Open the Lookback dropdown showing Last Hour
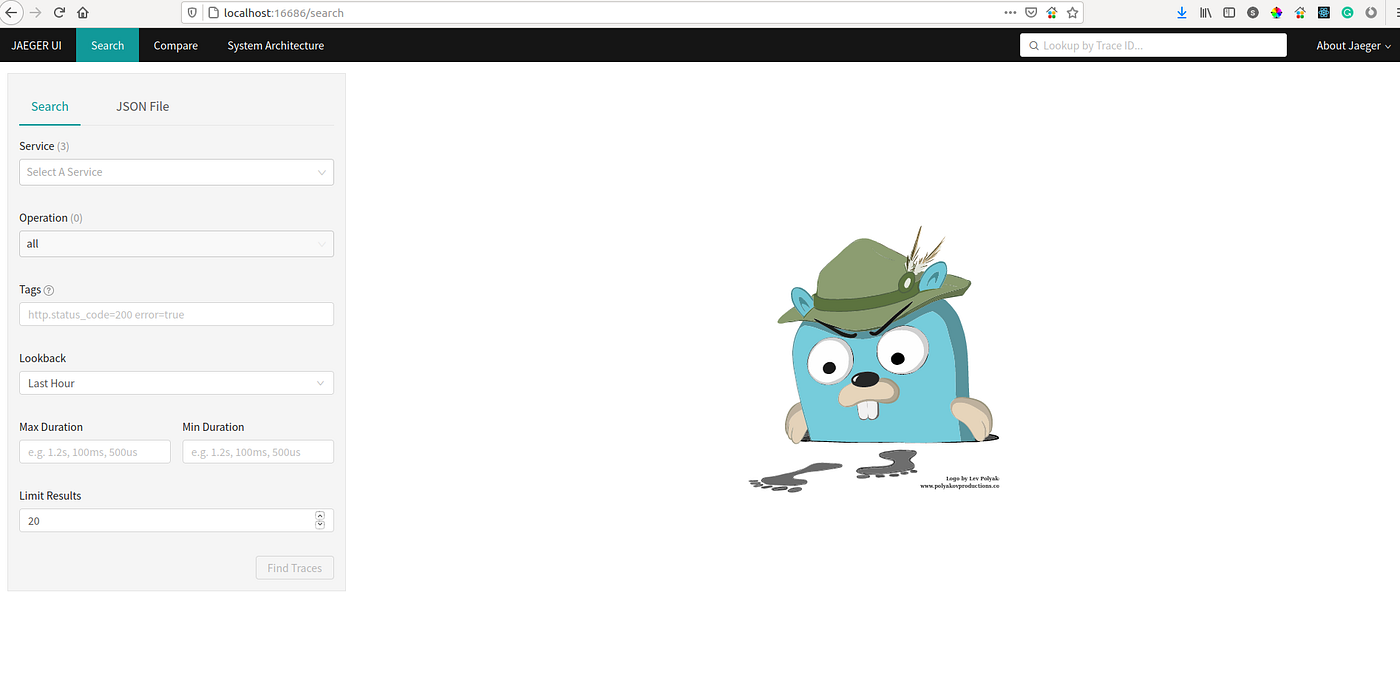The height and width of the screenshot is (694, 1400). [x=176, y=383]
